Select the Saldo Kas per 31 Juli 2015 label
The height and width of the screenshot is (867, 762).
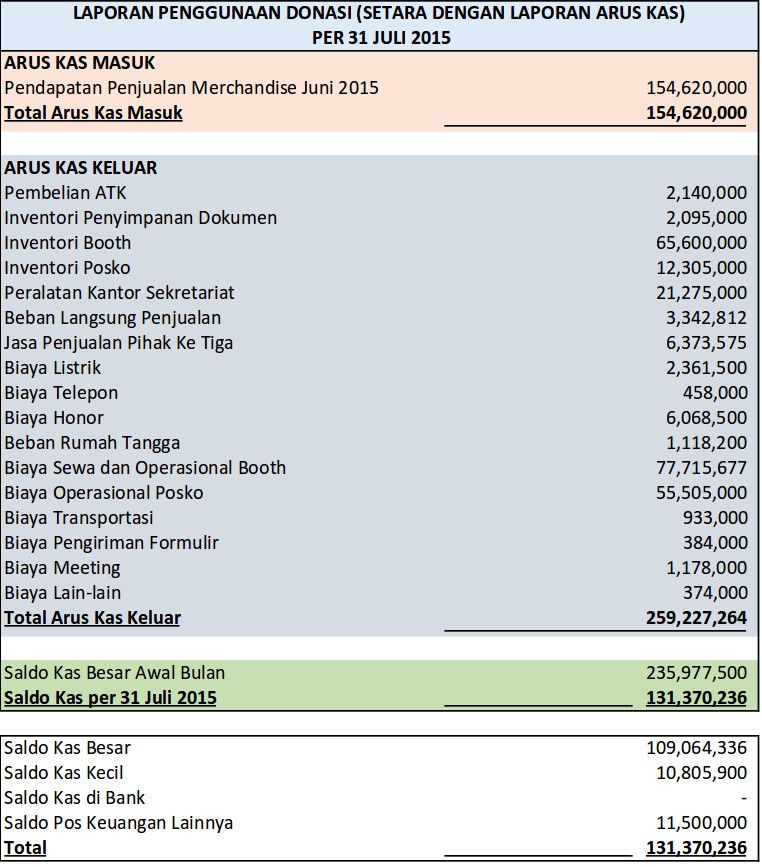[x=110, y=697]
